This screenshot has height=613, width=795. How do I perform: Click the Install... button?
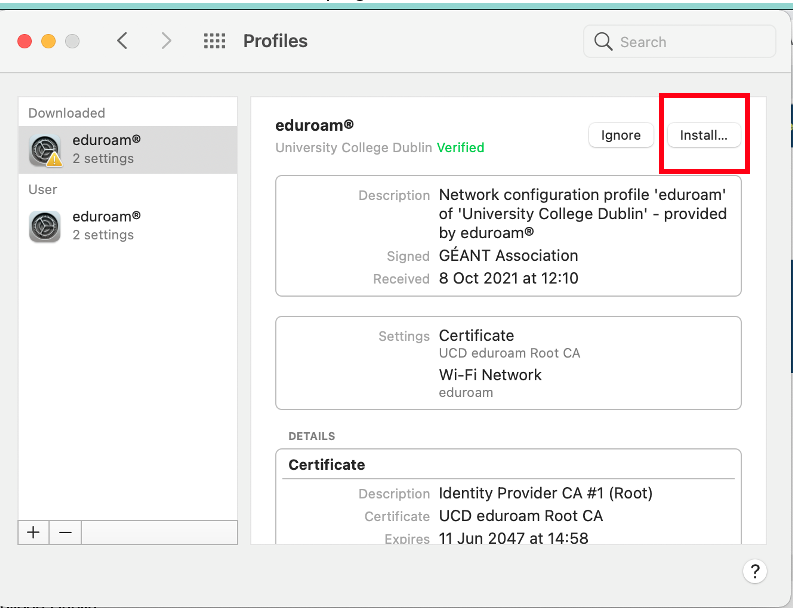(703, 135)
